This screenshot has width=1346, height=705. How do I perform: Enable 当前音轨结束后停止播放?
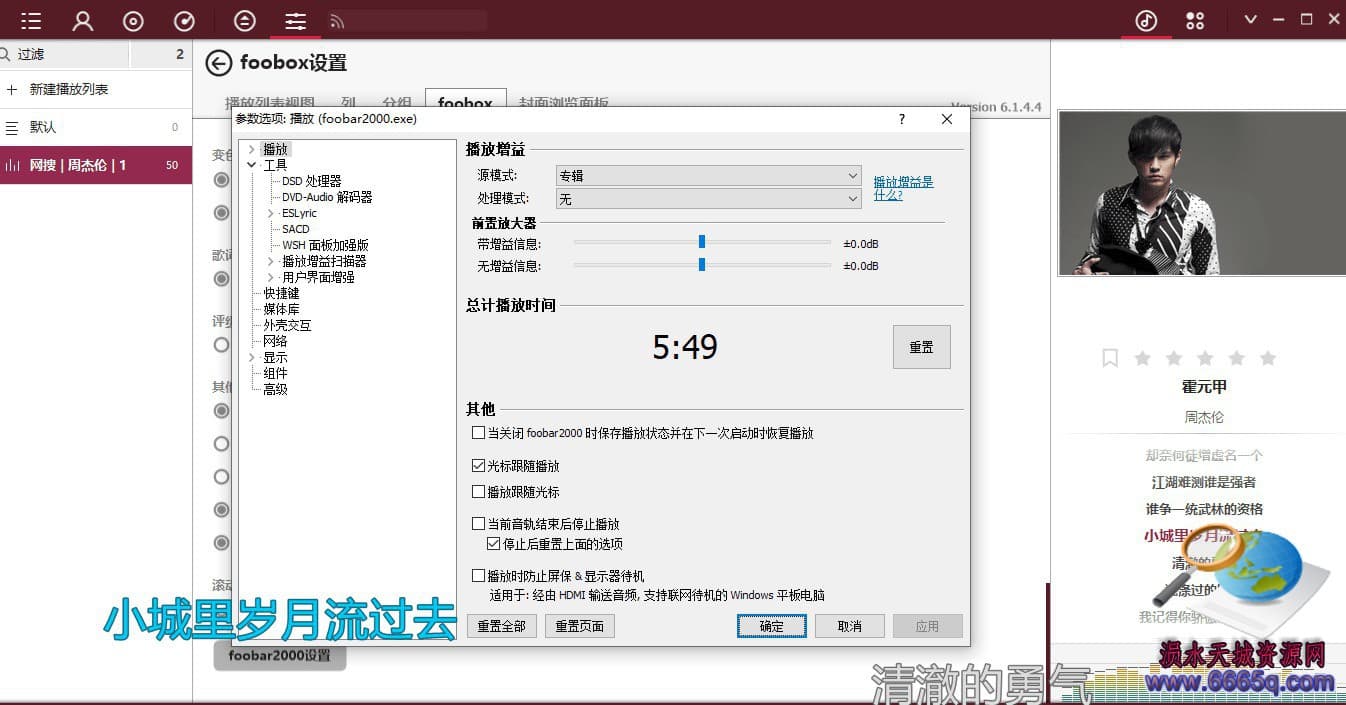[478, 524]
